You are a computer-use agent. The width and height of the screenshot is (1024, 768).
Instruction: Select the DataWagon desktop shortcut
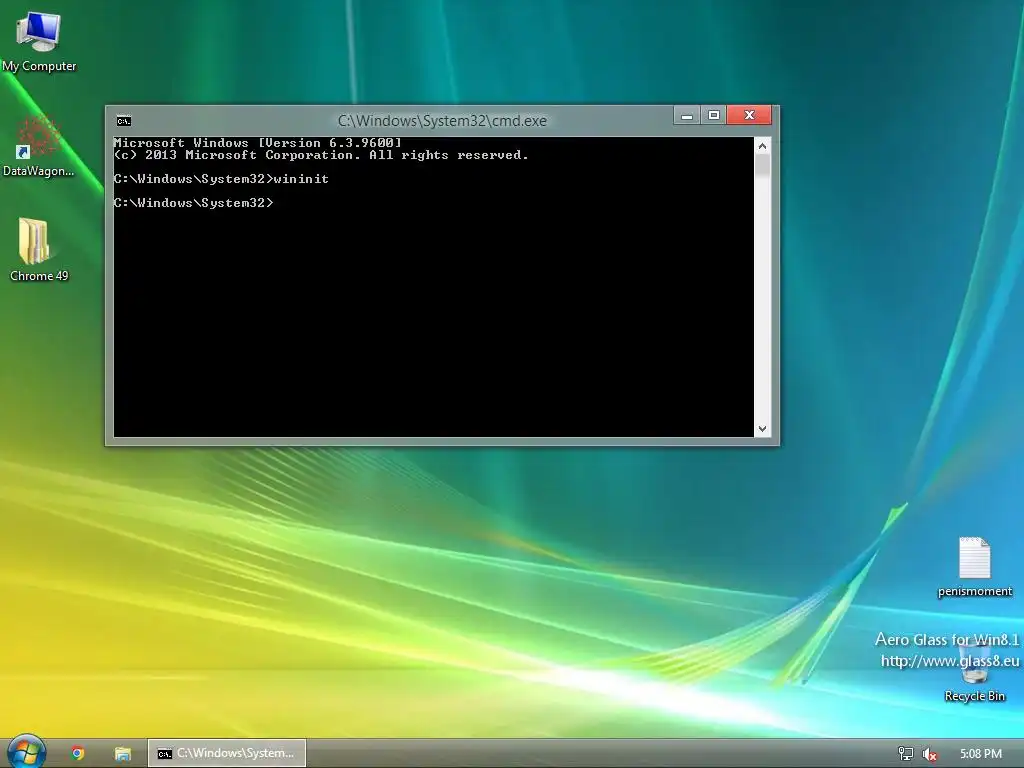tap(39, 146)
